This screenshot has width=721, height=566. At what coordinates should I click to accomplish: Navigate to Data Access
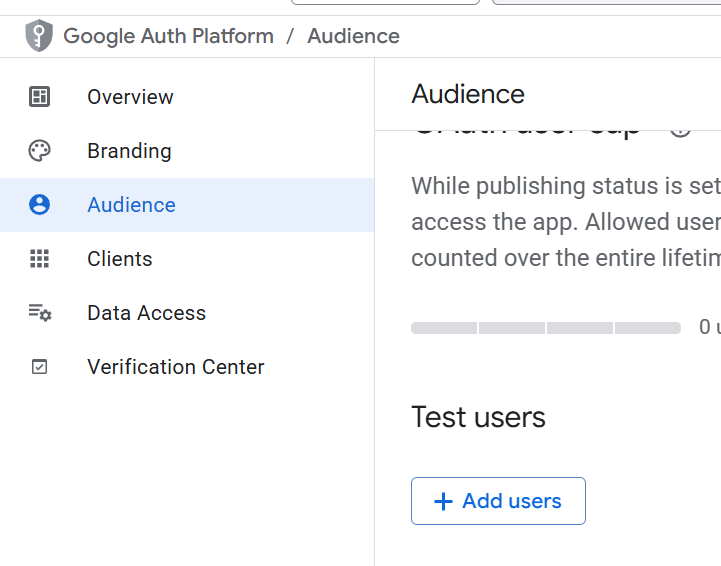point(146,313)
